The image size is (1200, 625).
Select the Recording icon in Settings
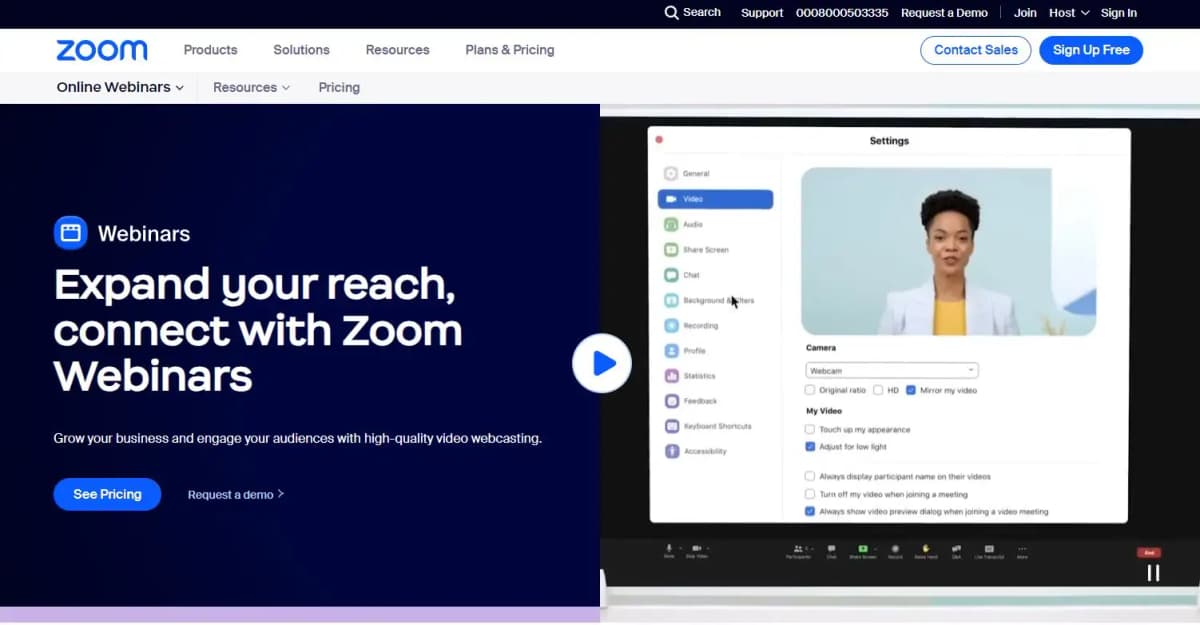tap(671, 325)
